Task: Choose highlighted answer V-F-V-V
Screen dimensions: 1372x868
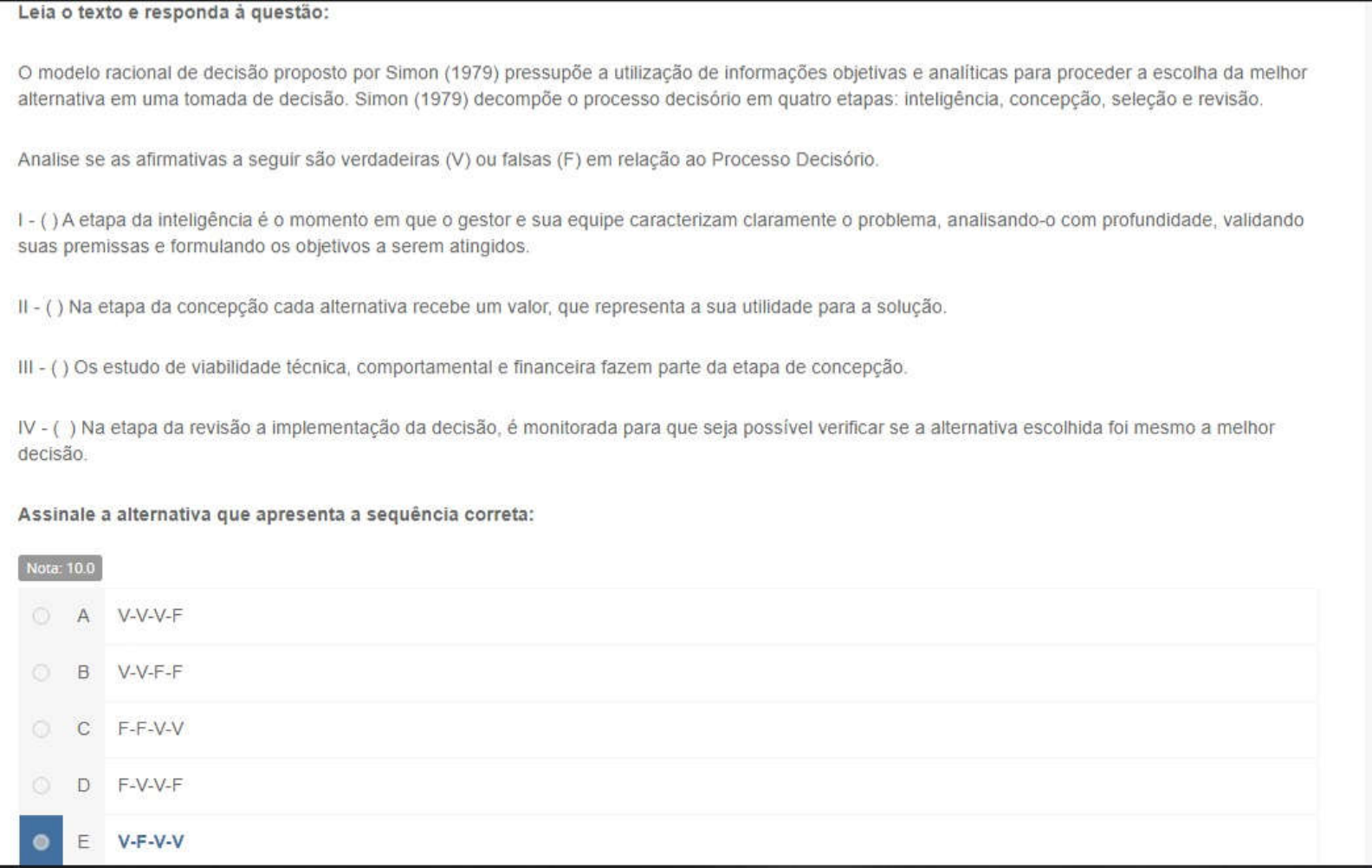Action: [151, 841]
